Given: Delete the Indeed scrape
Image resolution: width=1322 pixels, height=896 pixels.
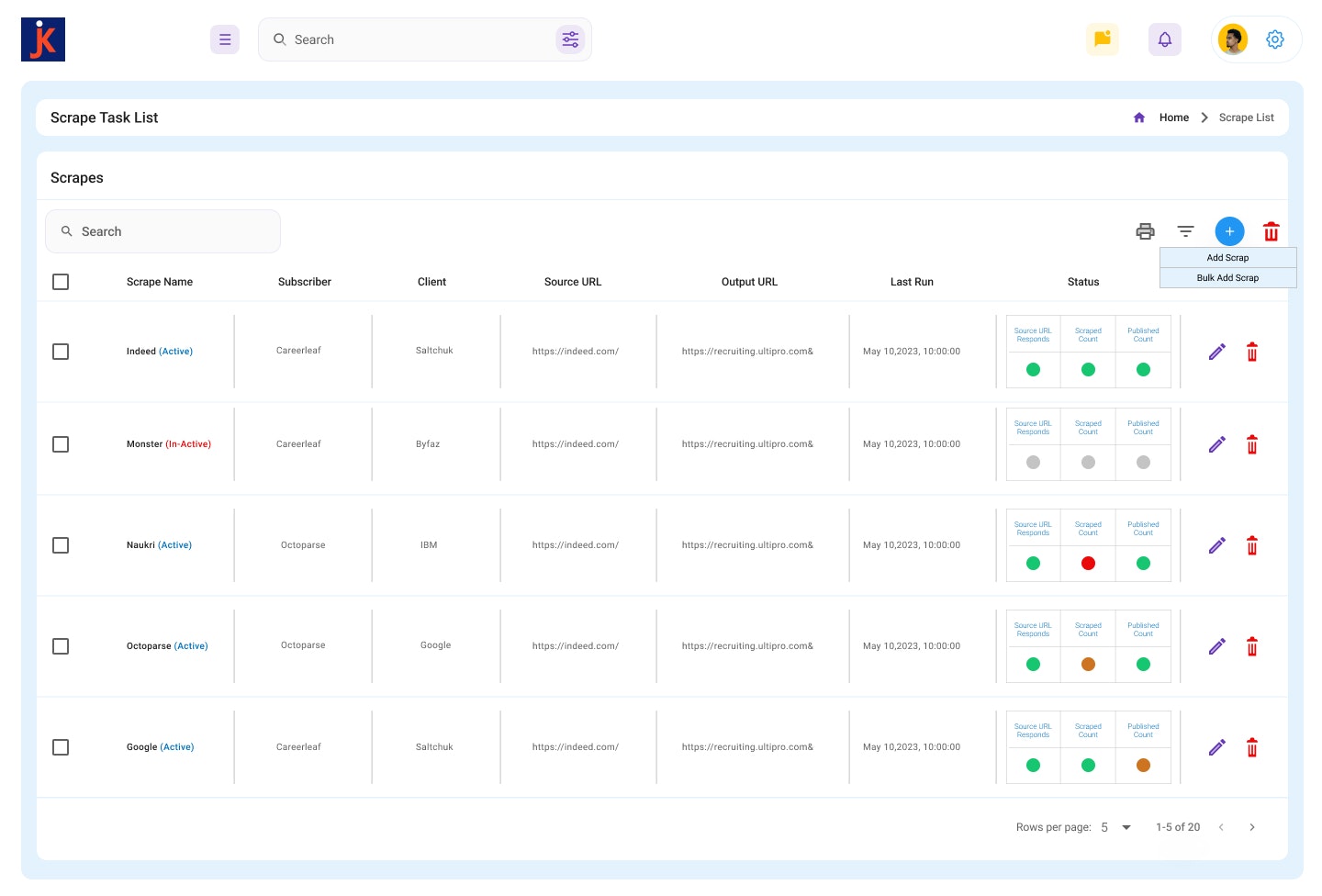Looking at the screenshot, I should pyautogui.click(x=1252, y=352).
